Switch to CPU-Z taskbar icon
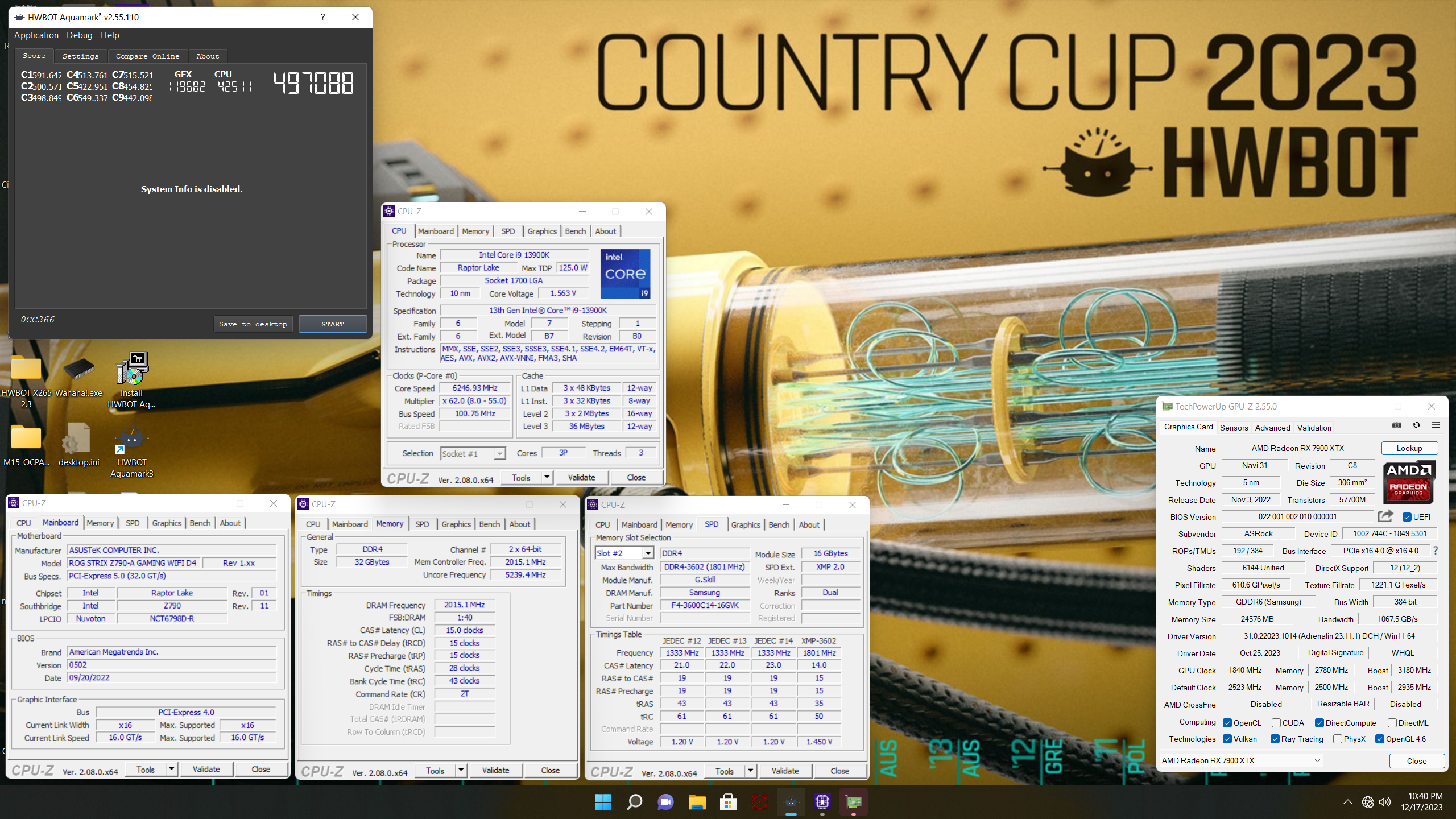1456x819 pixels. [x=822, y=802]
